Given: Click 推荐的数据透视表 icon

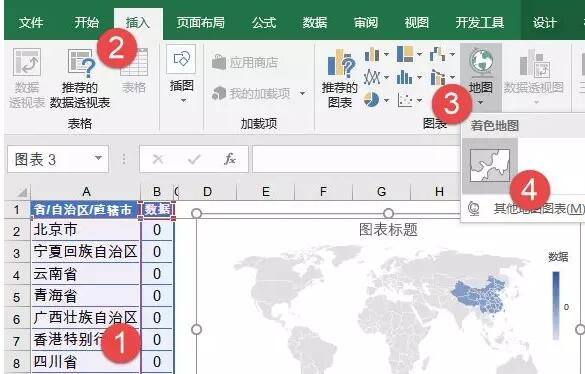Looking at the screenshot, I should (x=80, y=79).
